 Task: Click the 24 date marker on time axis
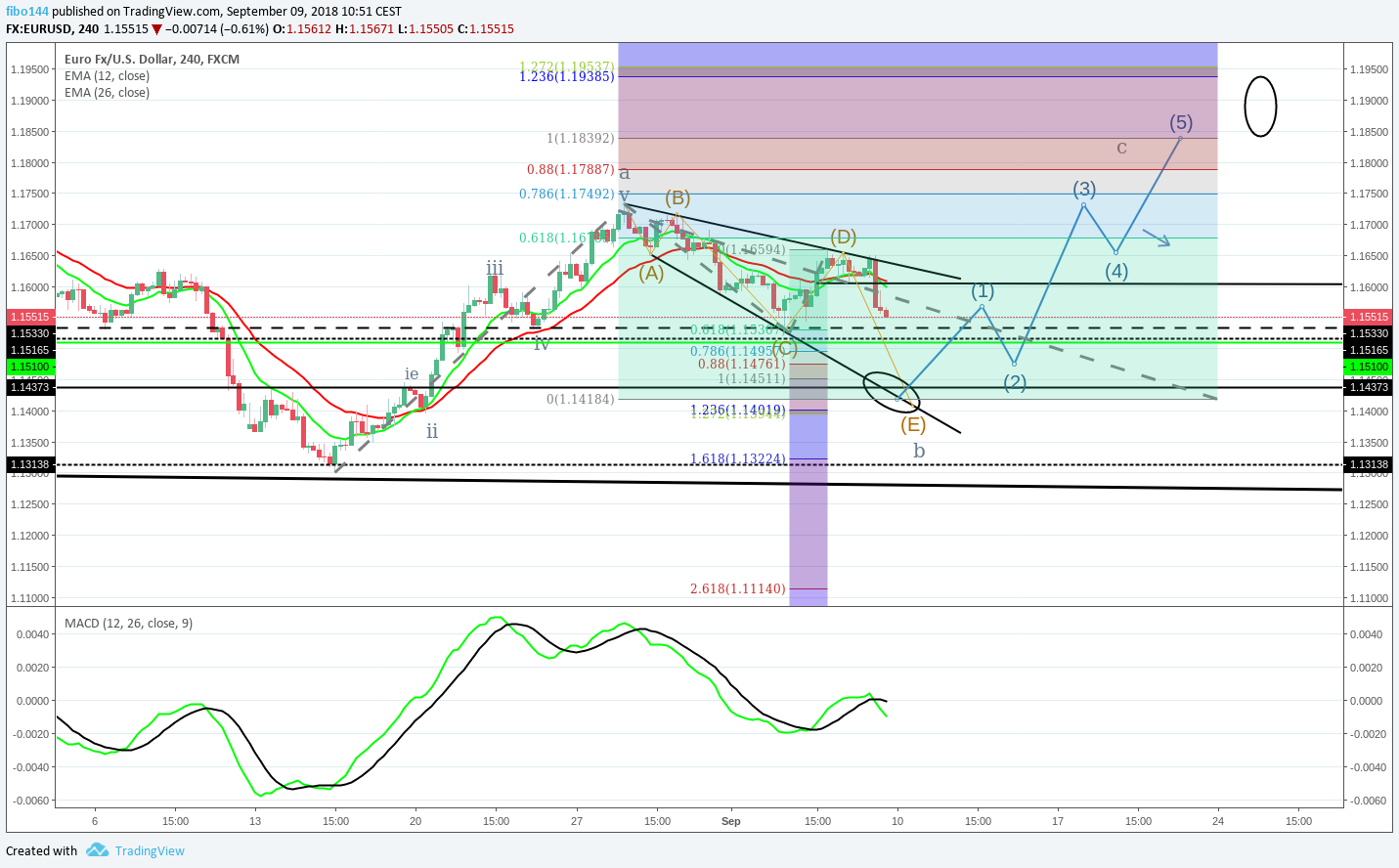tap(1218, 821)
